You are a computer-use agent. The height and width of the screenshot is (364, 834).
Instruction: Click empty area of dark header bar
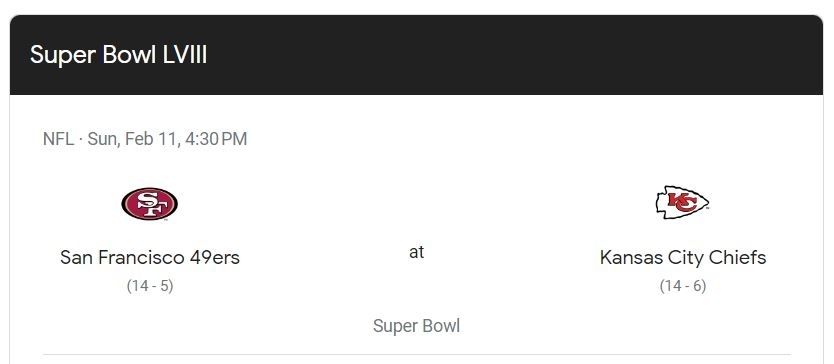511,55
